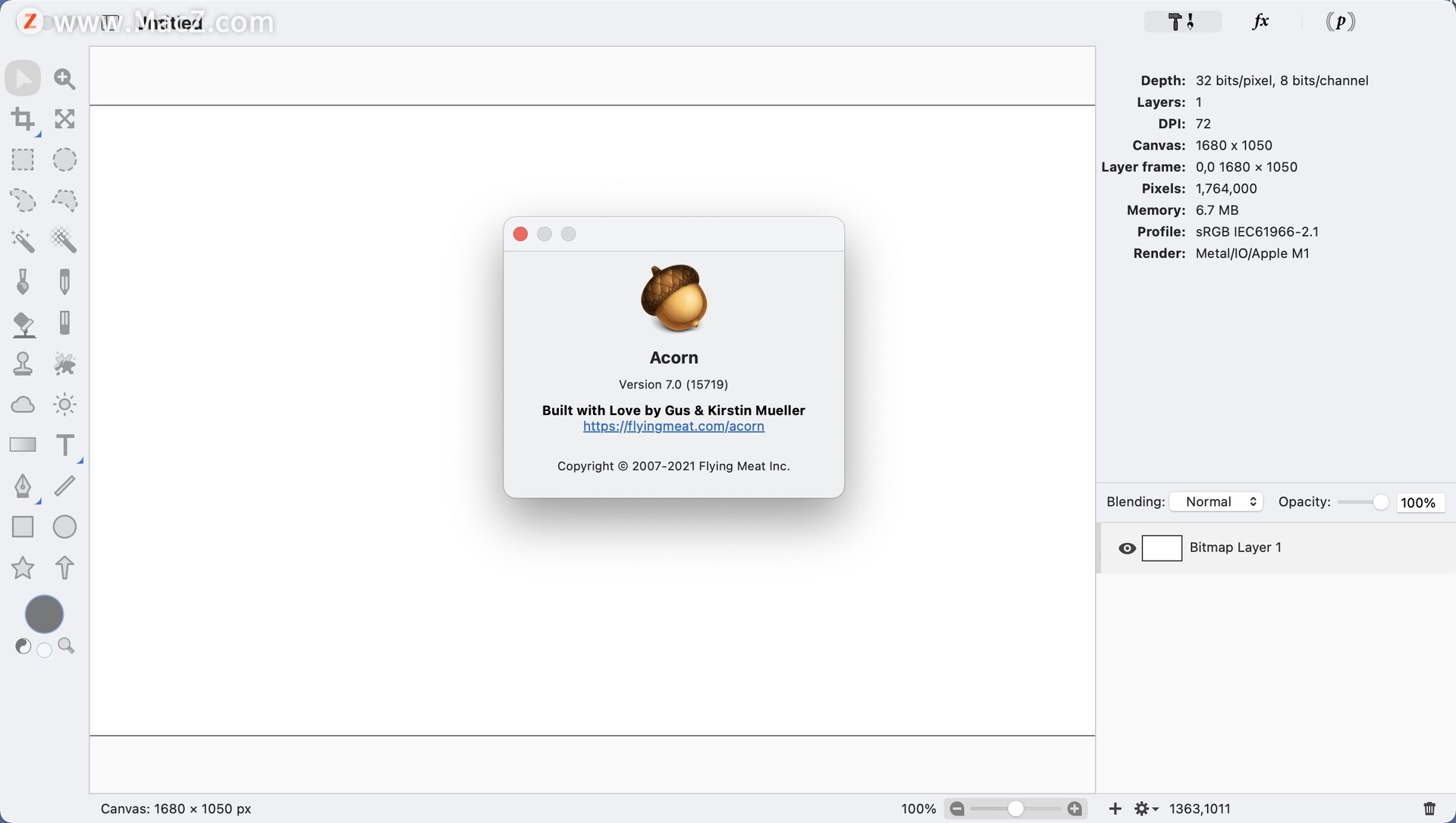
Task: Select the Crop tool
Action: pyautogui.click(x=23, y=119)
